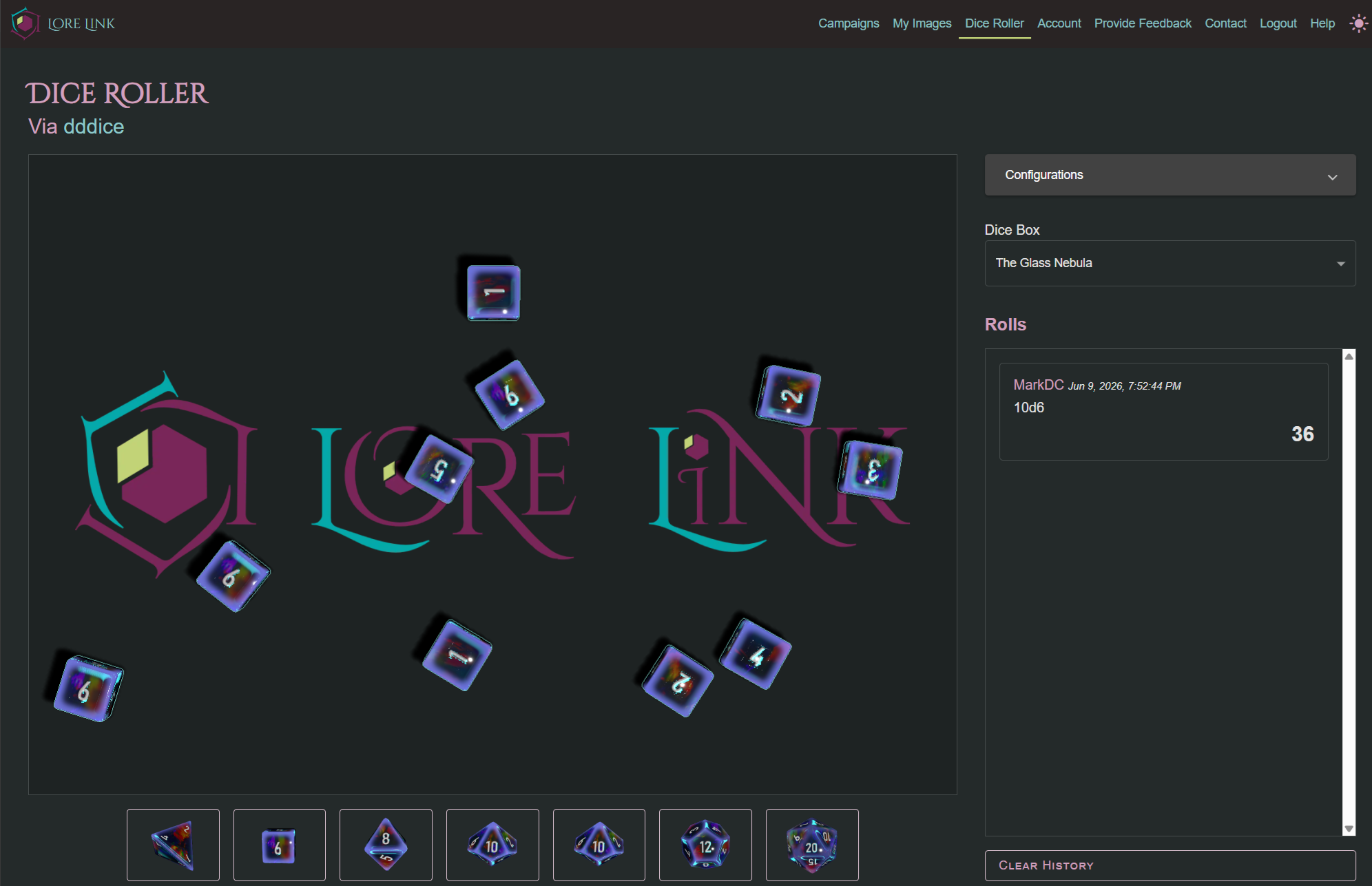
Task: Pick the d10 die button beside the d8
Action: tap(492, 845)
